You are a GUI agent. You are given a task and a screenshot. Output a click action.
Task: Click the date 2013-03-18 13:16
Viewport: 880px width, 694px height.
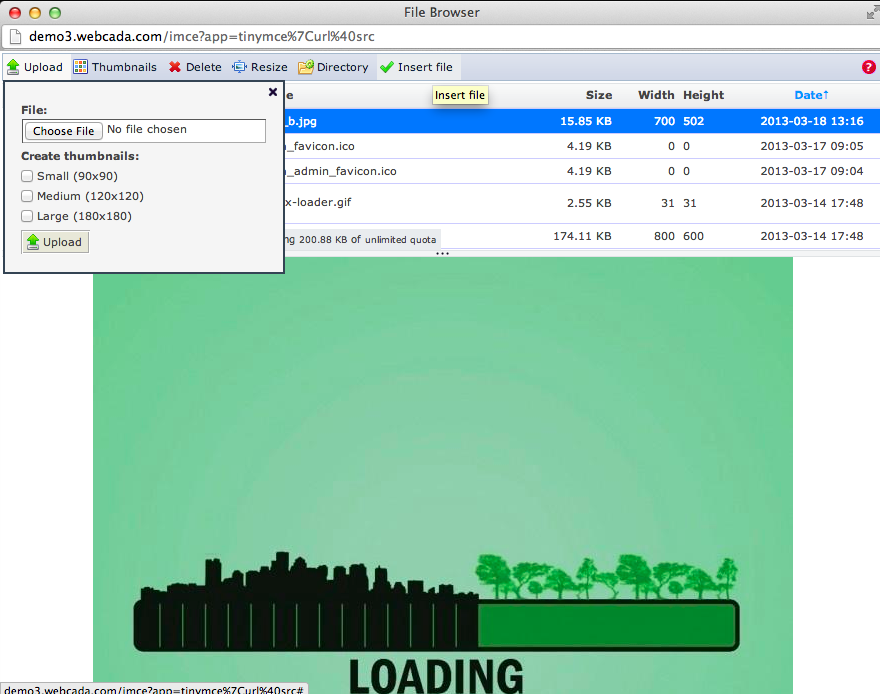click(812, 121)
